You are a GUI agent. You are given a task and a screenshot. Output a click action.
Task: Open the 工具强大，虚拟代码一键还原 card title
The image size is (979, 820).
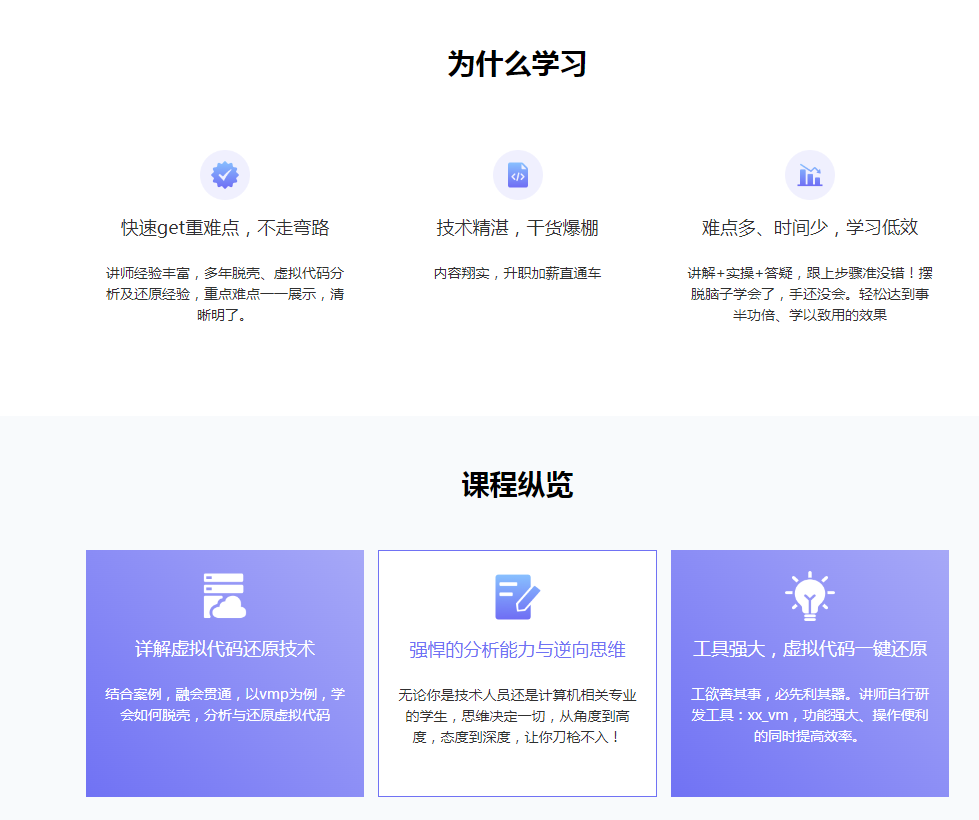[x=810, y=649]
